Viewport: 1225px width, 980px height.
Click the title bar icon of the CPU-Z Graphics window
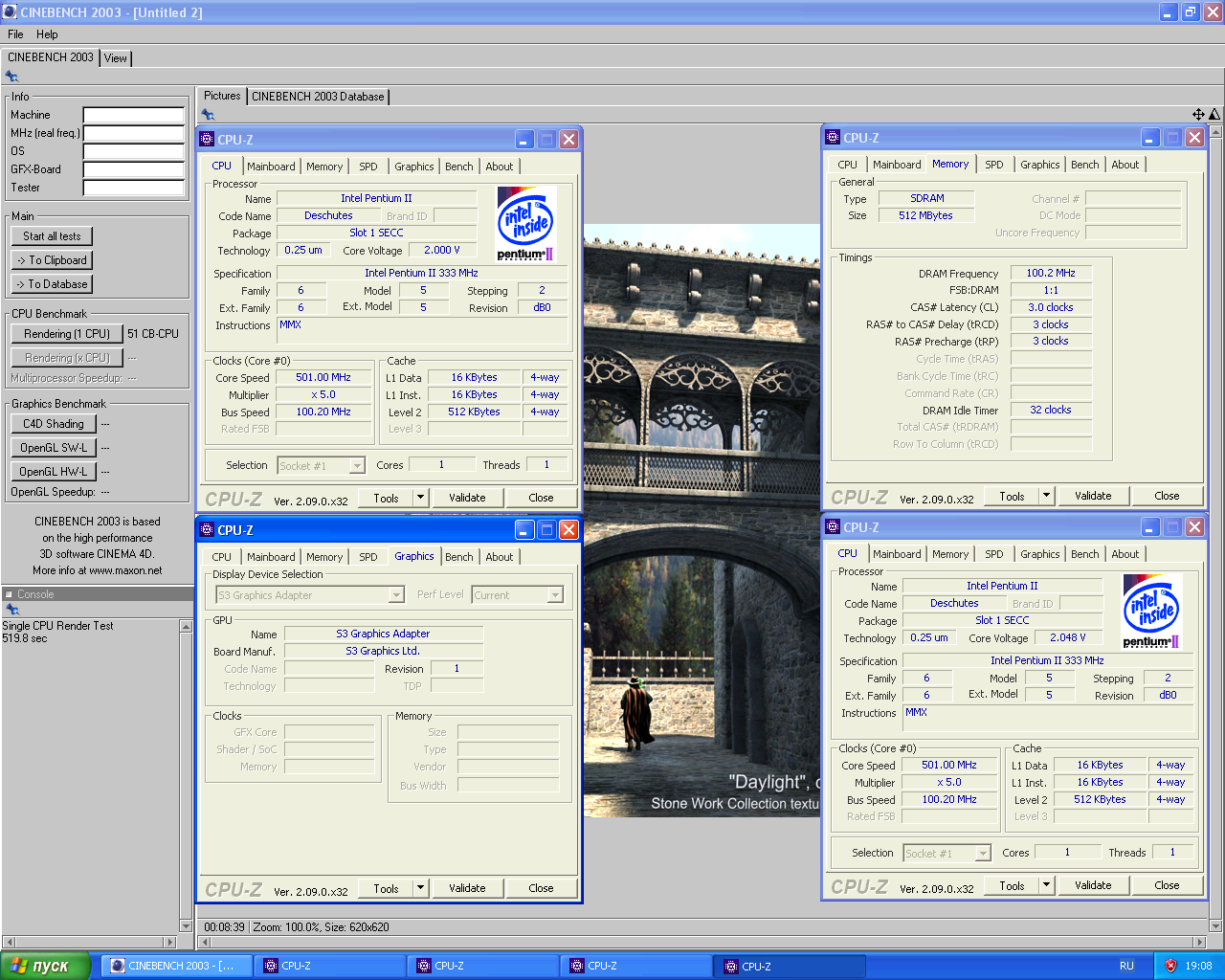tap(207, 529)
